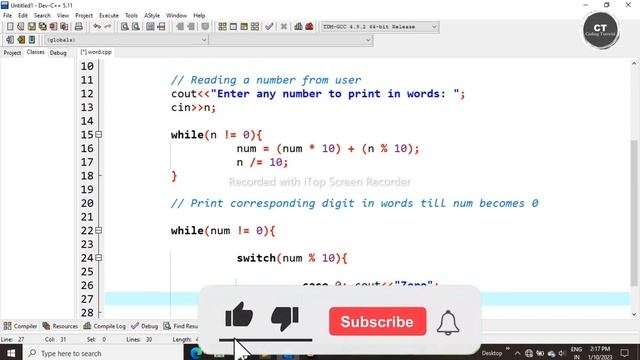The height and width of the screenshot is (360, 640).
Task: Open profile analysis chart icon
Action: point(298,27)
